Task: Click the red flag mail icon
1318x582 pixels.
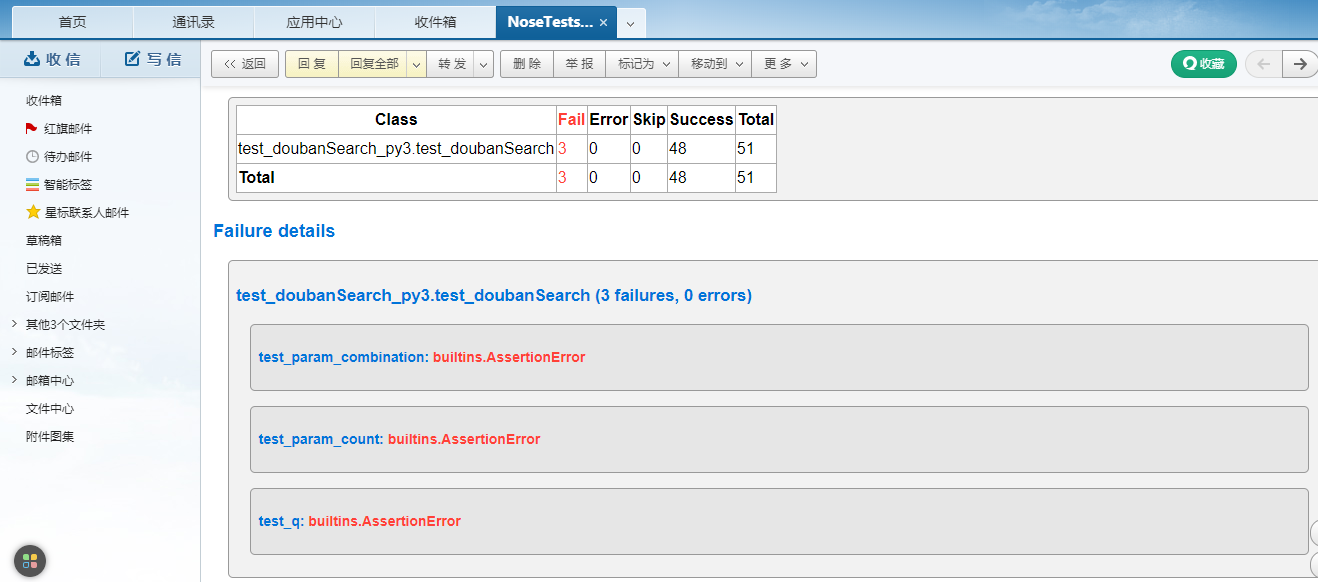Action: [32, 129]
